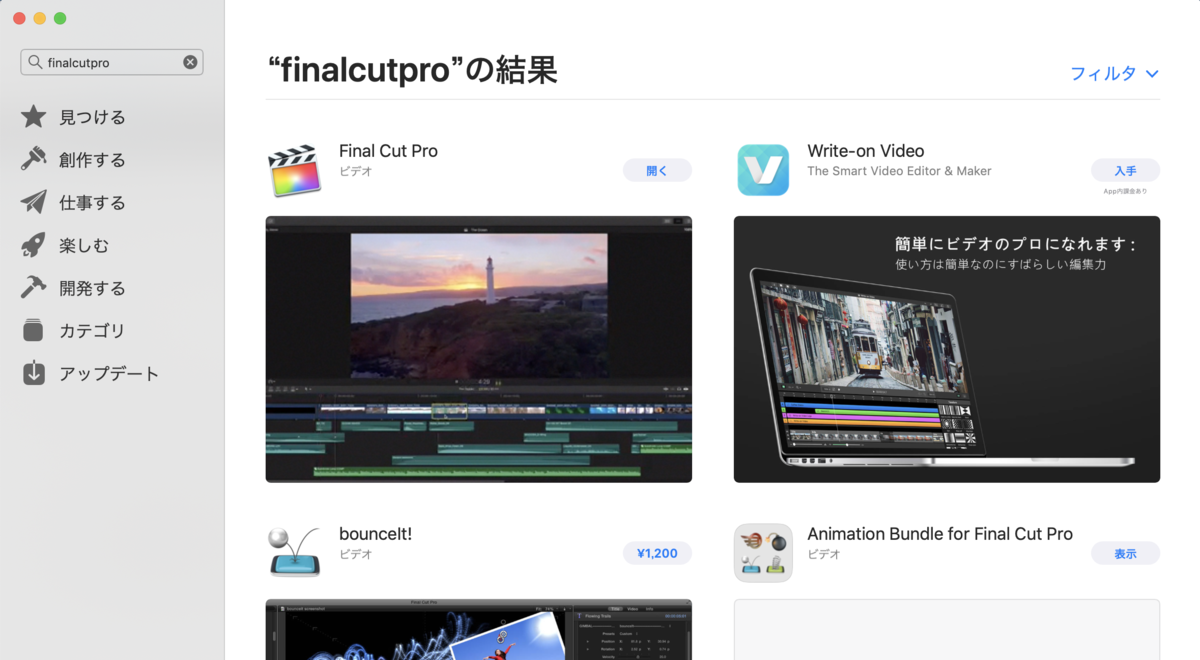The width and height of the screenshot is (1200, 660).
Task: Open the 楽しむ game controller section
Action: click(x=33, y=245)
